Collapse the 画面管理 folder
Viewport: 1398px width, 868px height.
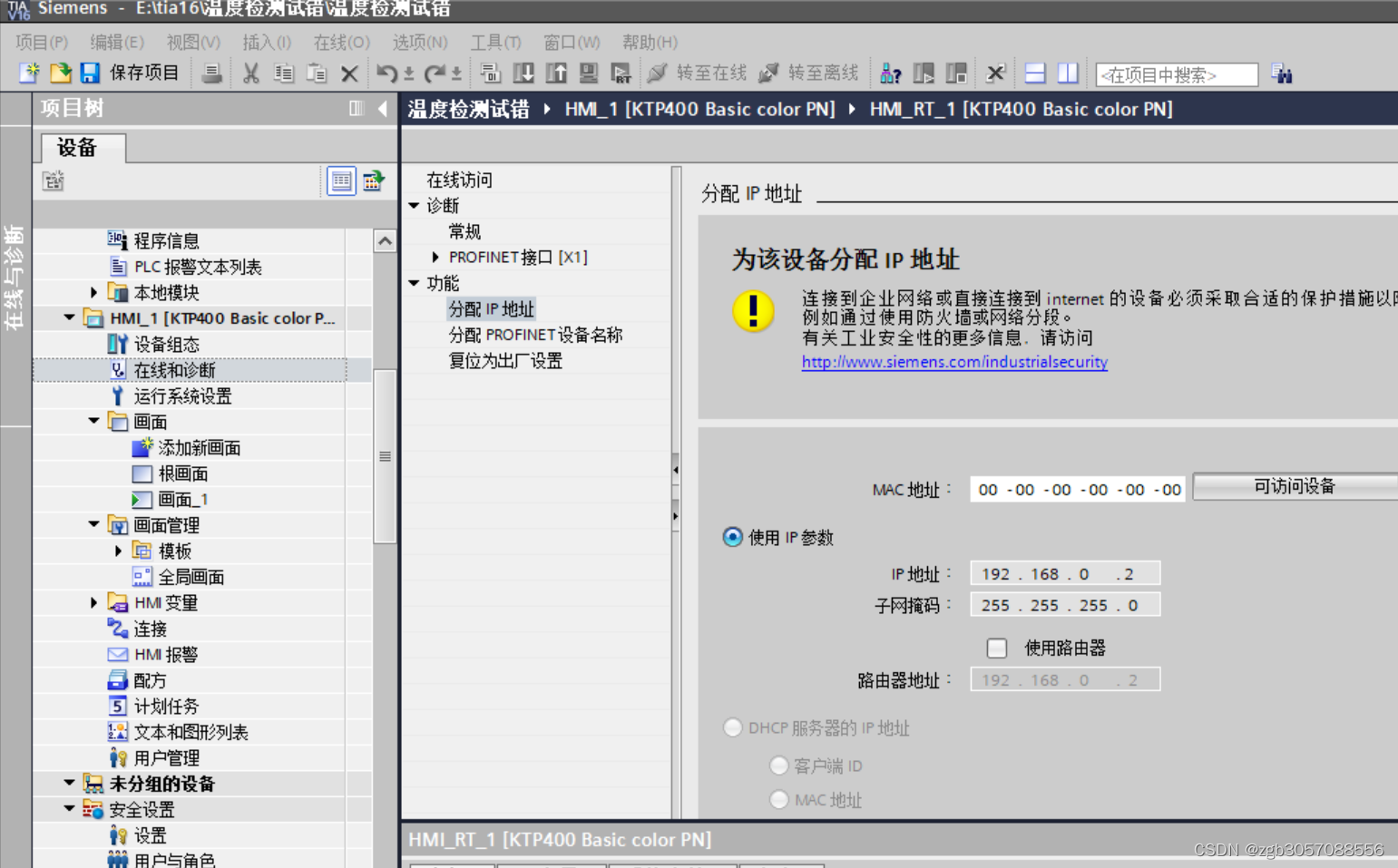click(93, 525)
